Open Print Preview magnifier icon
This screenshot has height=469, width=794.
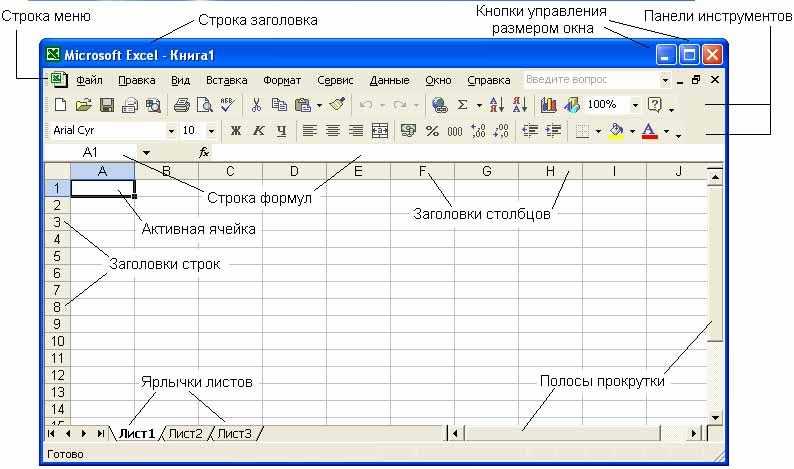pos(205,105)
